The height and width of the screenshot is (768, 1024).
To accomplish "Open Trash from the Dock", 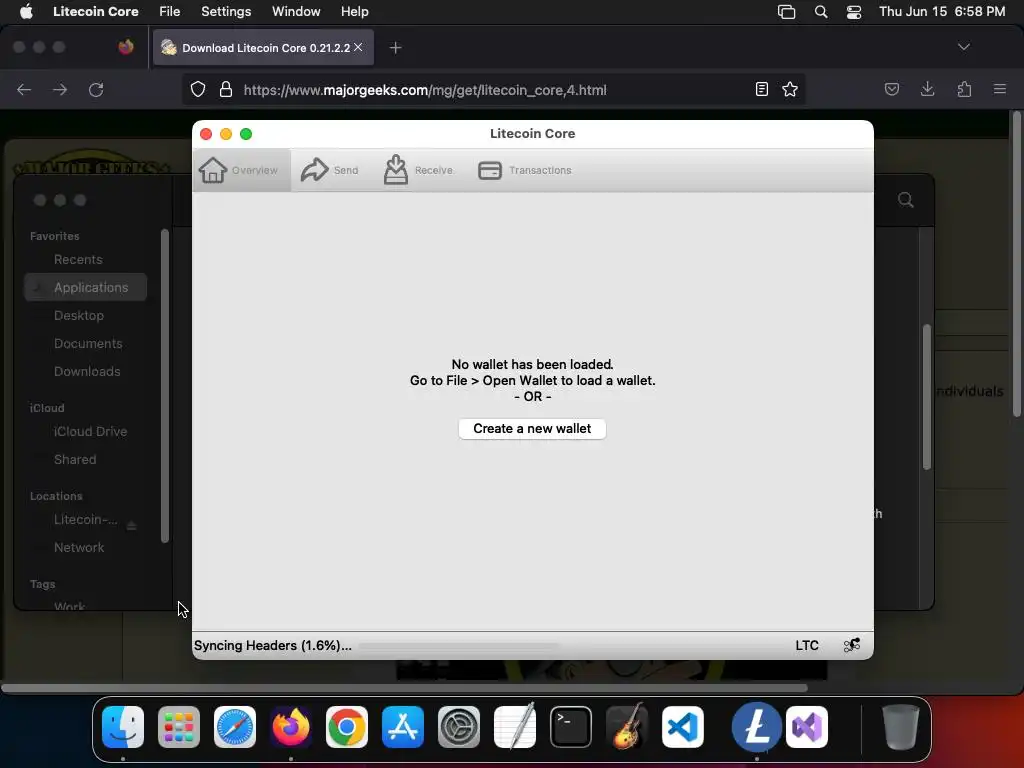I will pyautogui.click(x=901, y=727).
